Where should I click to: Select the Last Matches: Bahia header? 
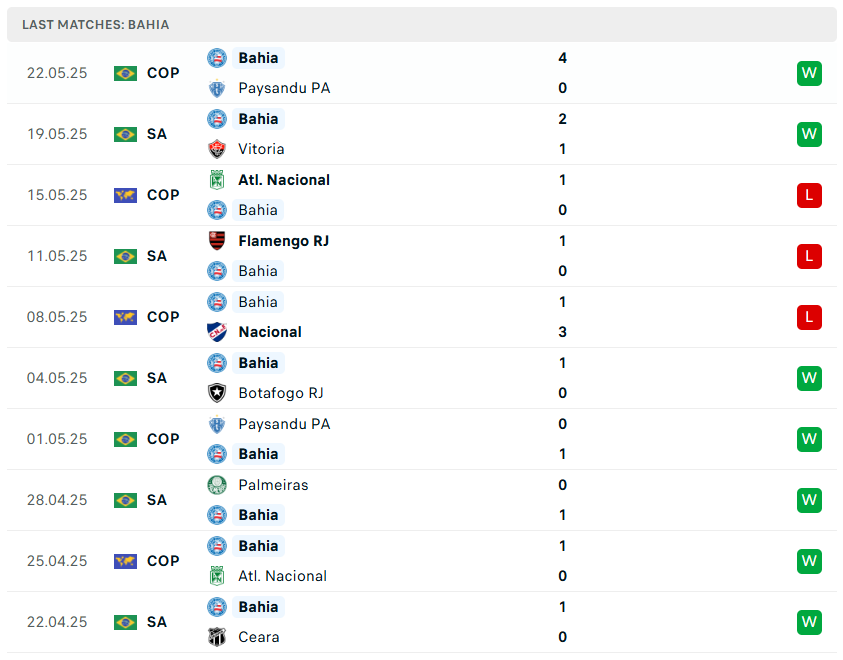click(x=96, y=24)
